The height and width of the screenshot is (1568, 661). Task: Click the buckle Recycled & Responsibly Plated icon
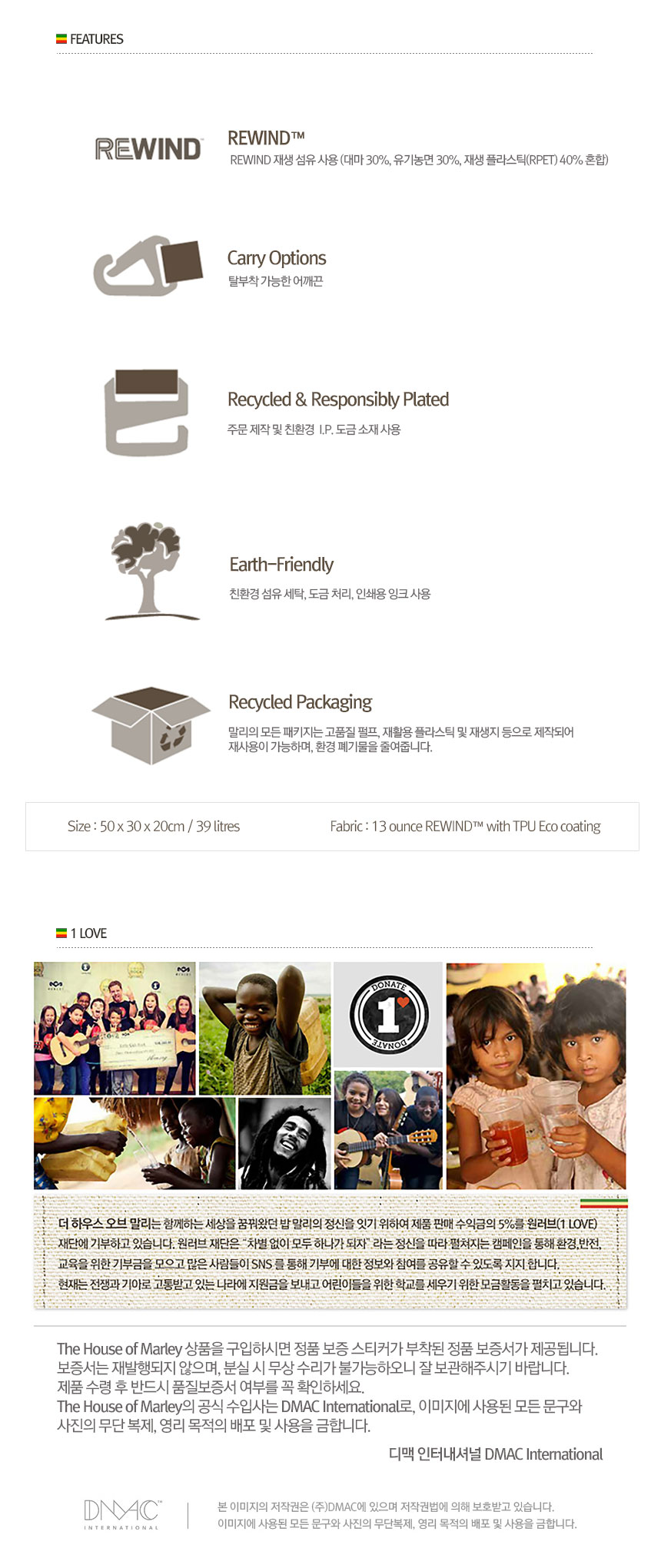[147, 413]
